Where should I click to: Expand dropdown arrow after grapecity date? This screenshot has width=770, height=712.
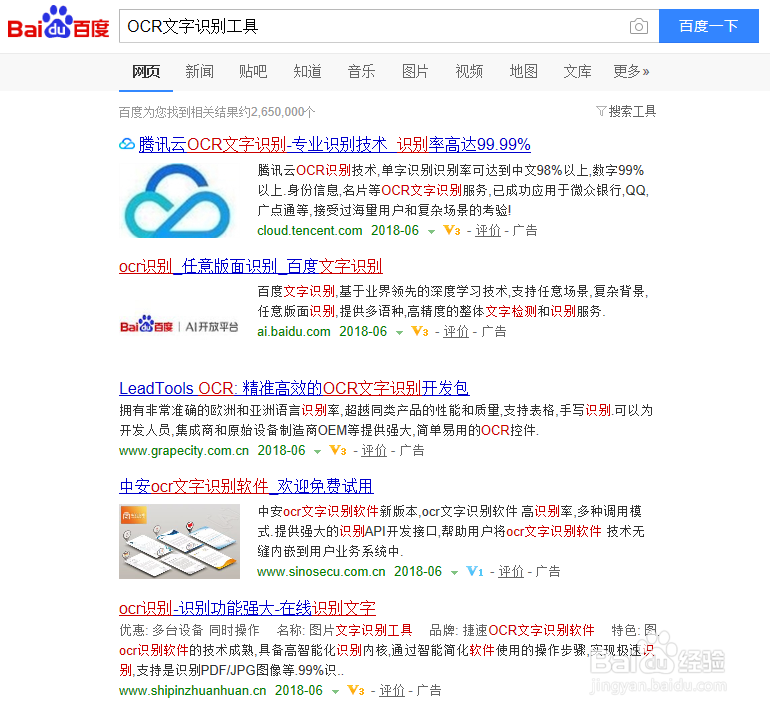click(x=317, y=451)
